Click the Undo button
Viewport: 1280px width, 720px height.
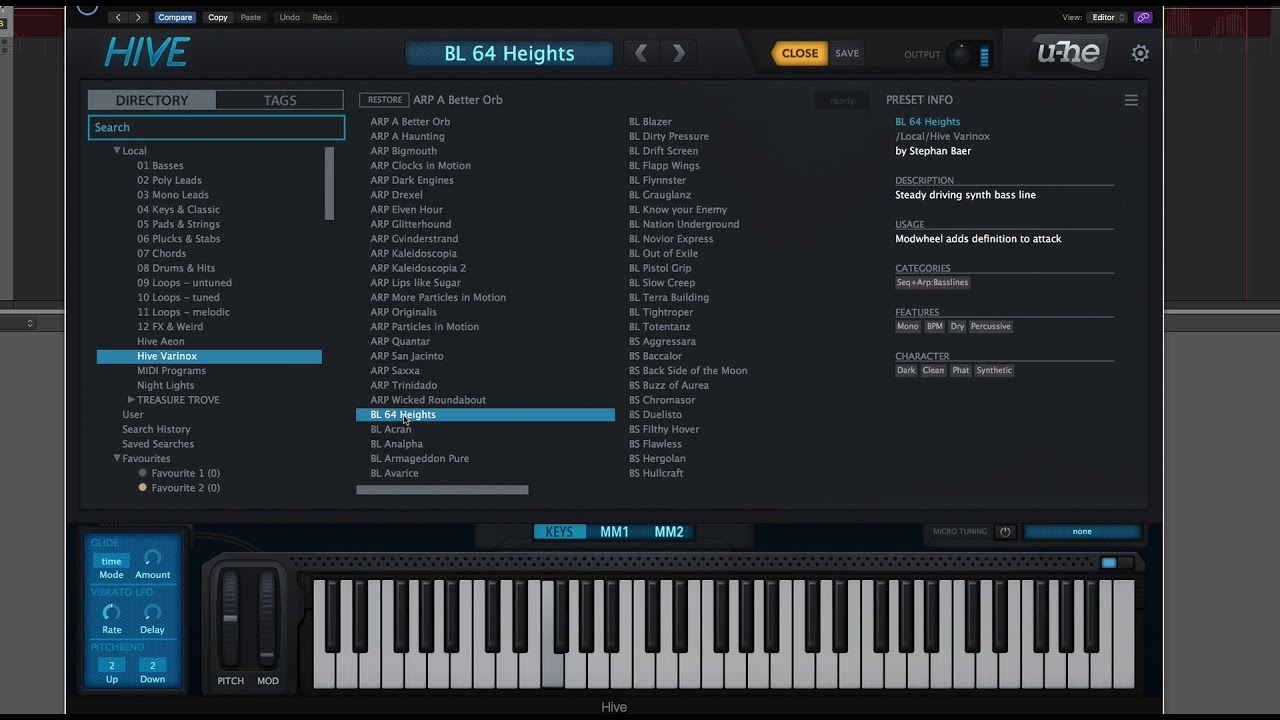[289, 17]
